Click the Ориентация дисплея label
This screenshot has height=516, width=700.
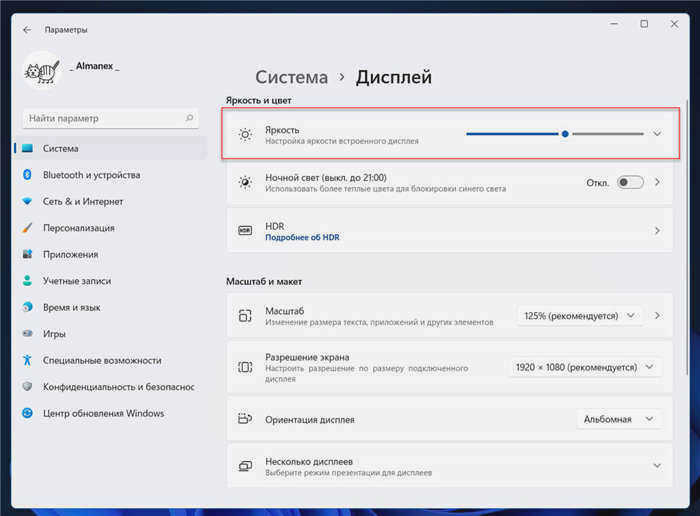[309, 420]
